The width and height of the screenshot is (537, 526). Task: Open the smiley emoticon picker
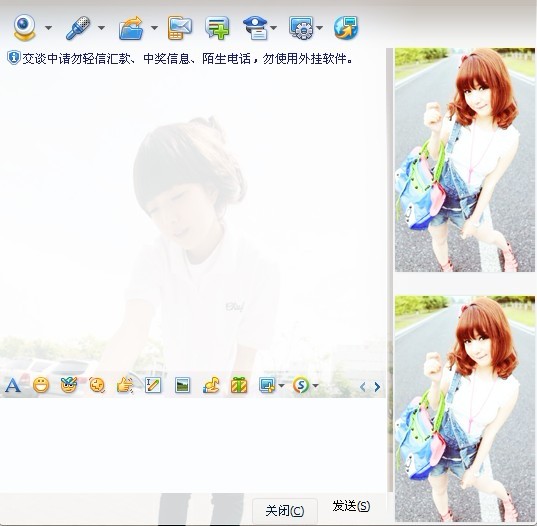tap(41, 386)
